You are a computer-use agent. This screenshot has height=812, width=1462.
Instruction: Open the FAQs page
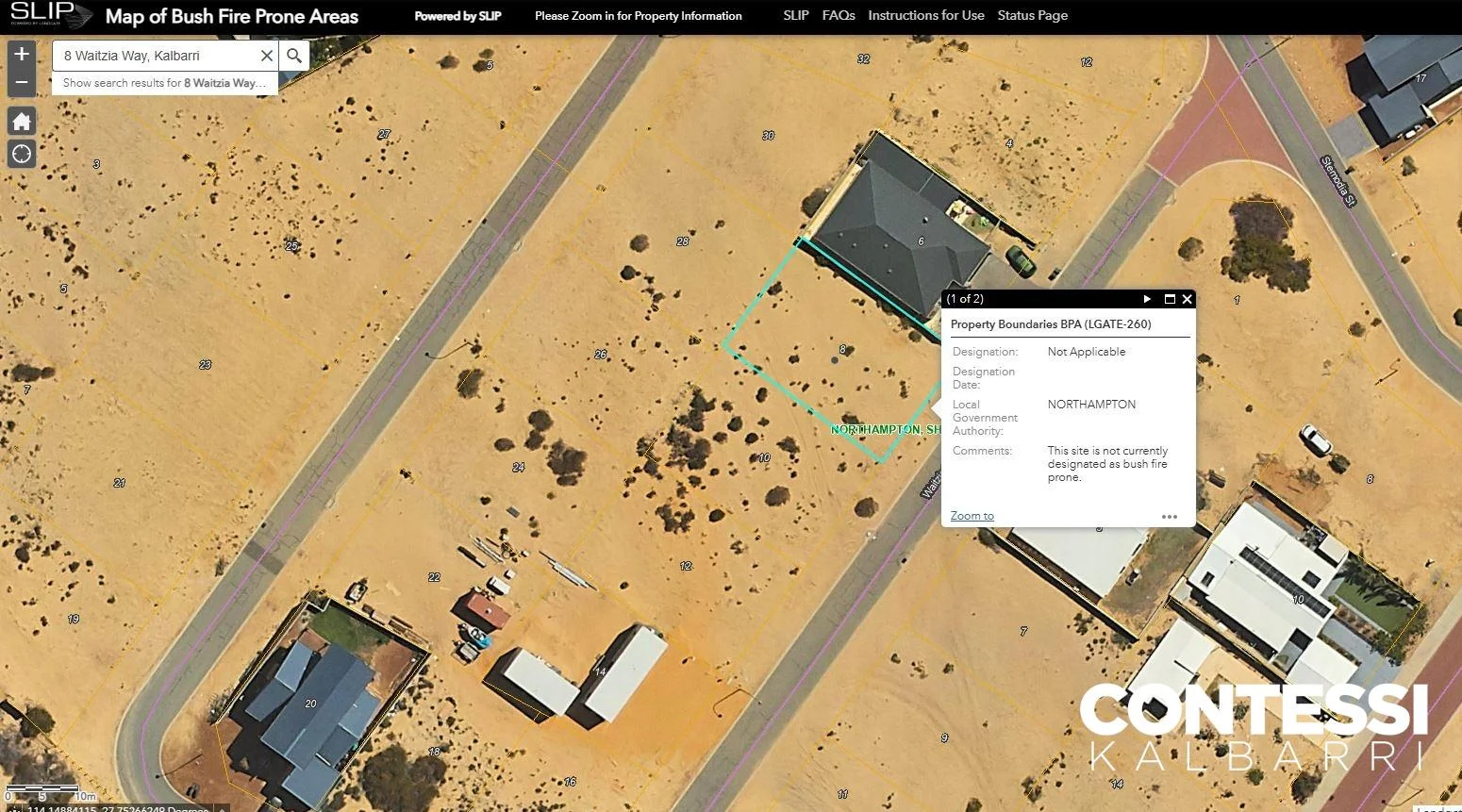pyautogui.click(x=838, y=15)
